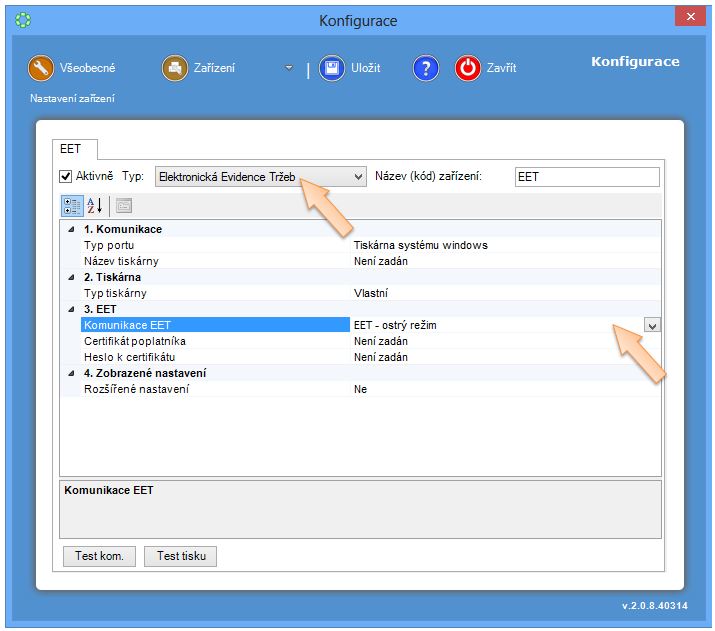Toggle the Aktivně checkbox
This screenshot has width=715, height=631.
(66, 177)
